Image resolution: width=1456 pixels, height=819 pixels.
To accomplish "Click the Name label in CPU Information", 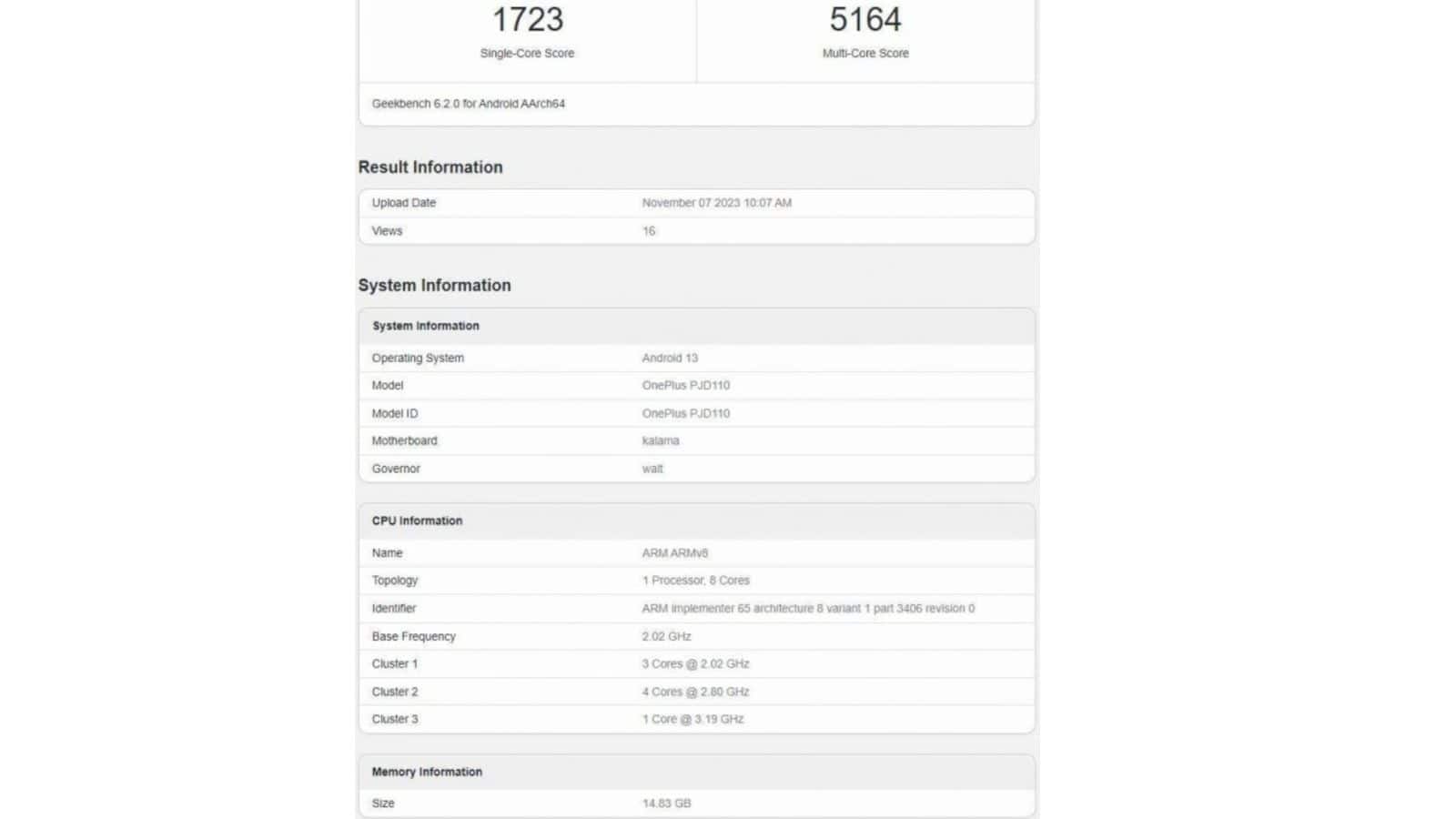I will (x=387, y=553).
